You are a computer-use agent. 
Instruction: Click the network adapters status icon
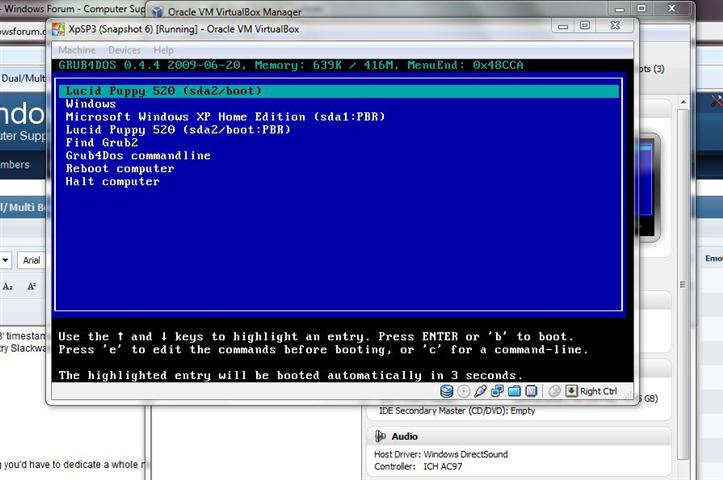(497, 391)
